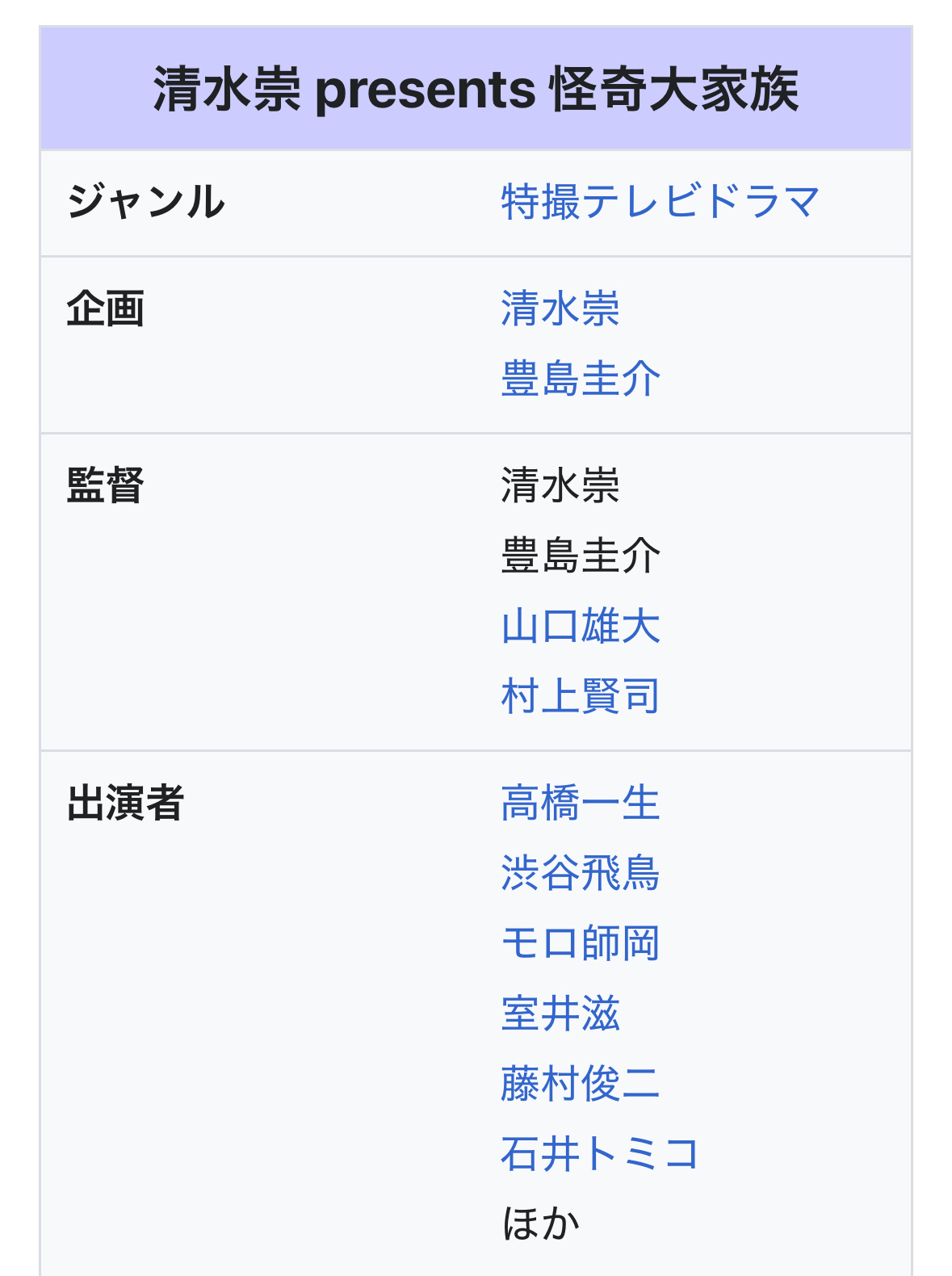Select the 企画 row label
This screenshot has height=1276, width=952.
click(x=105, y=309)
